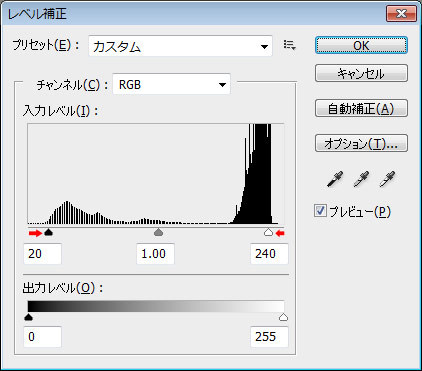The height and width of the screenshot is (371, 422).
Task: Toggle the プレビュー(P) preview checkbox
Action: coord(320,211)
